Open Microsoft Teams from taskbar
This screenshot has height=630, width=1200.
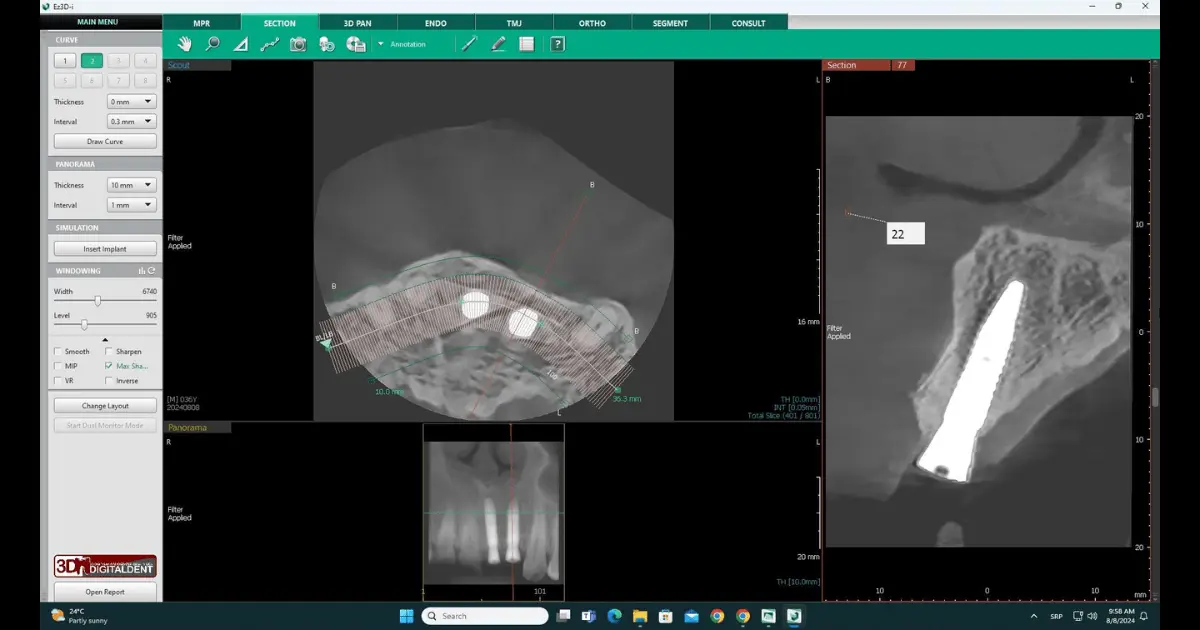click(589, 616)
